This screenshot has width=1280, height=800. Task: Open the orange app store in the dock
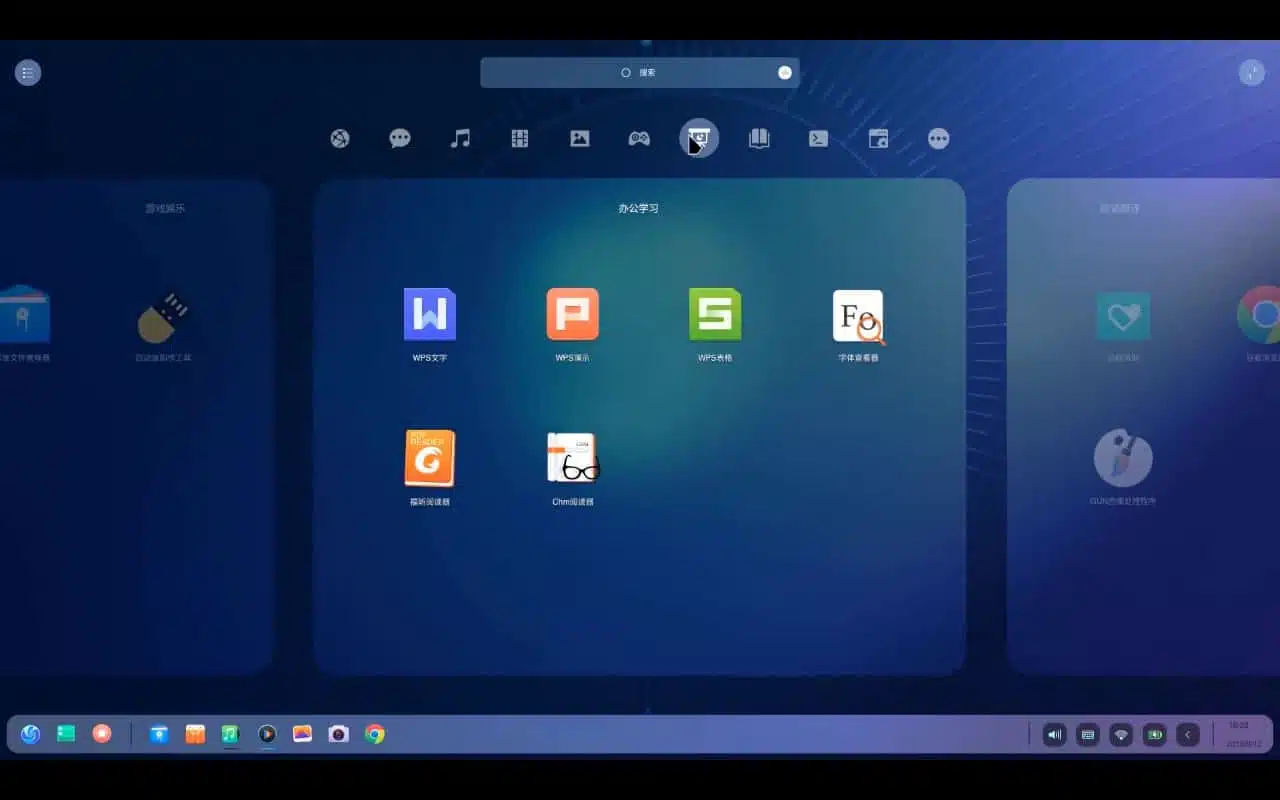(195, 734)
